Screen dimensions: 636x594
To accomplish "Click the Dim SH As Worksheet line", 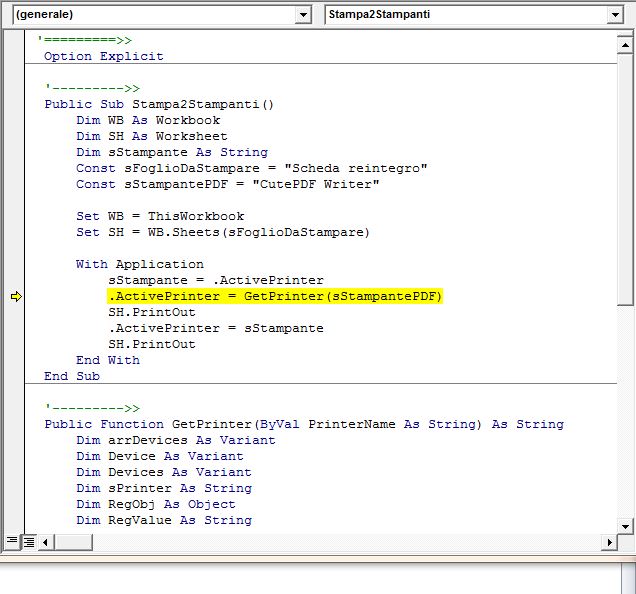I will pos(152,136).
